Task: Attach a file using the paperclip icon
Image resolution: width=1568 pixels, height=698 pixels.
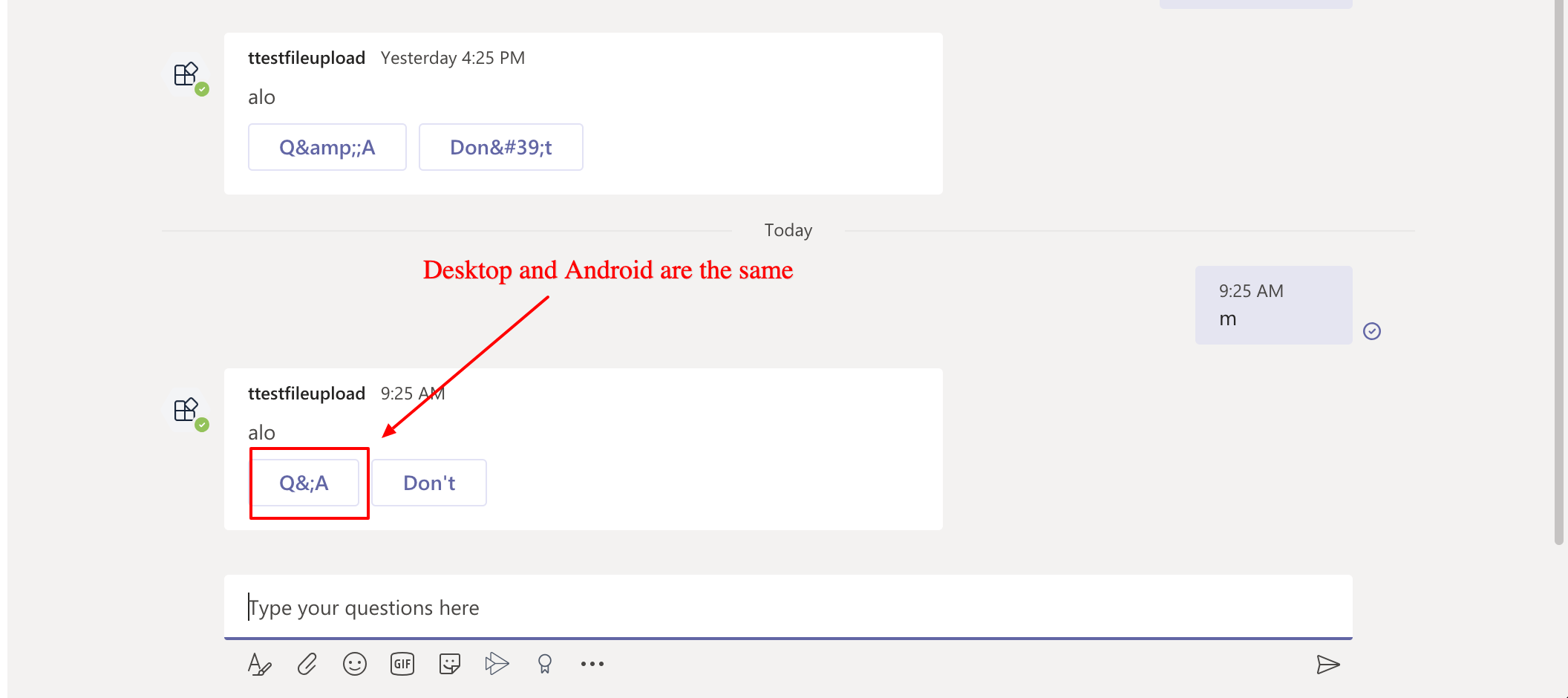Action: [307, 664]
